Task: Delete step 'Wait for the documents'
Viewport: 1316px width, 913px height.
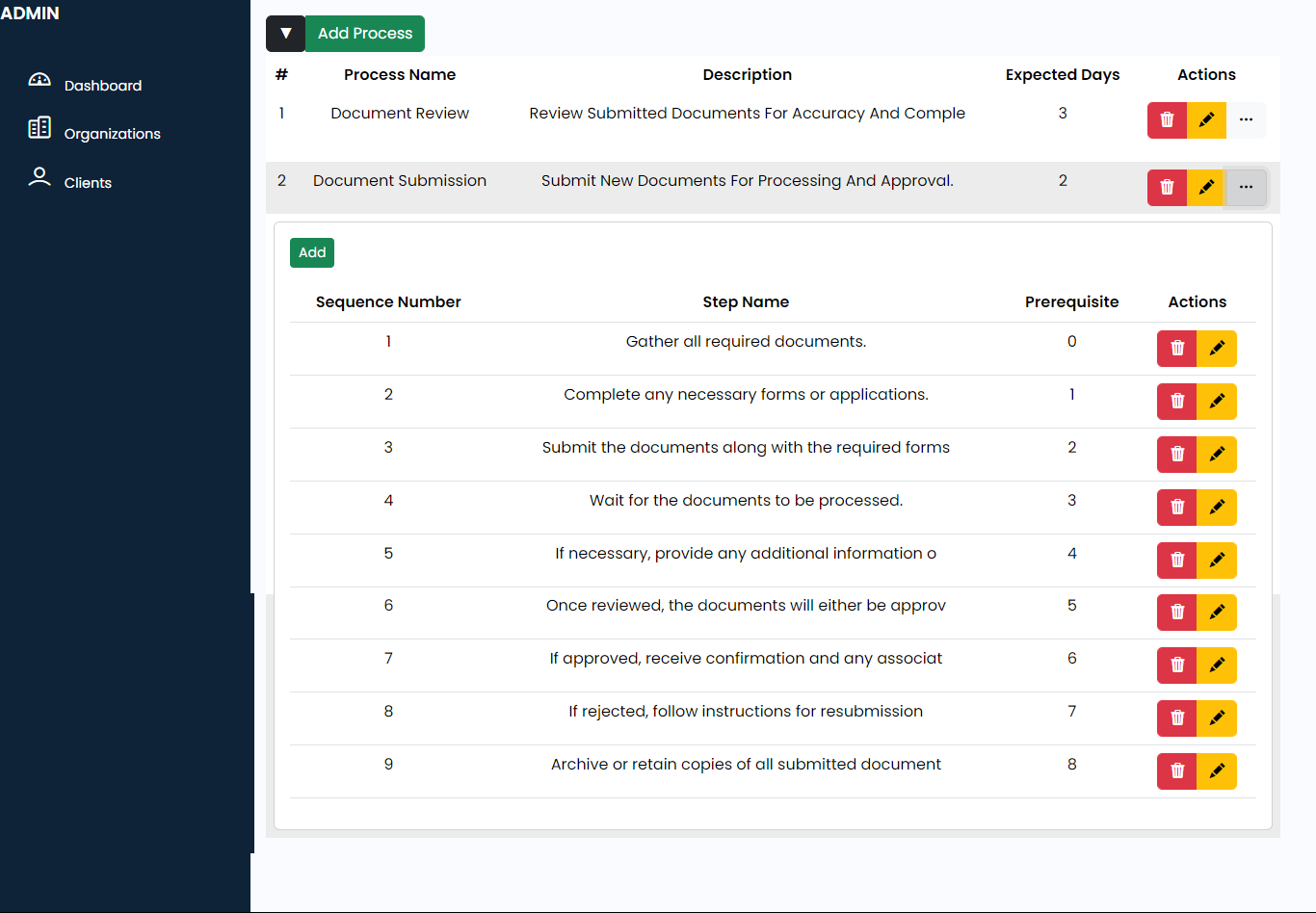Action: click(1176, 508)
